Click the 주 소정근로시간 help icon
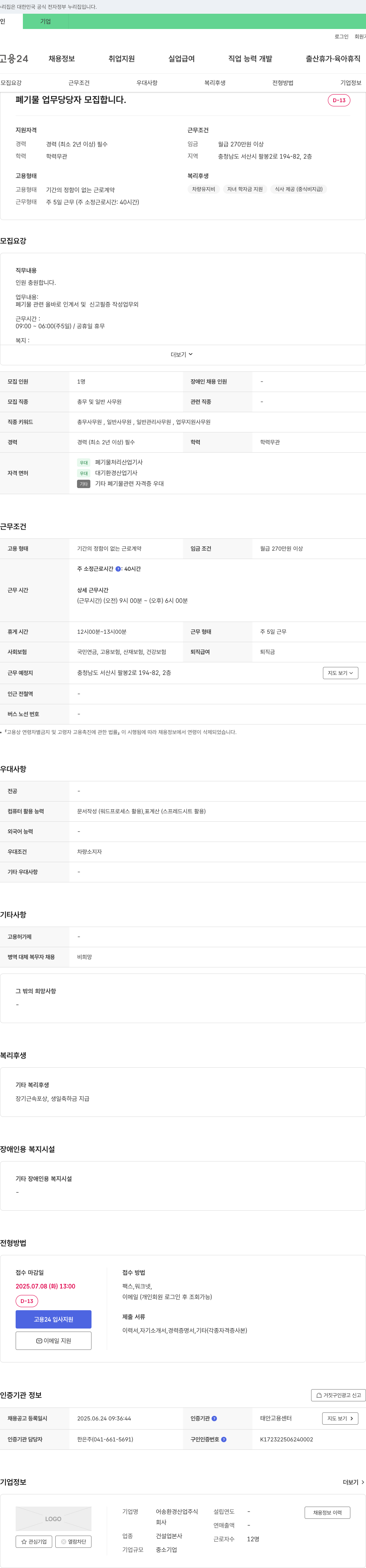 [118, 569]
